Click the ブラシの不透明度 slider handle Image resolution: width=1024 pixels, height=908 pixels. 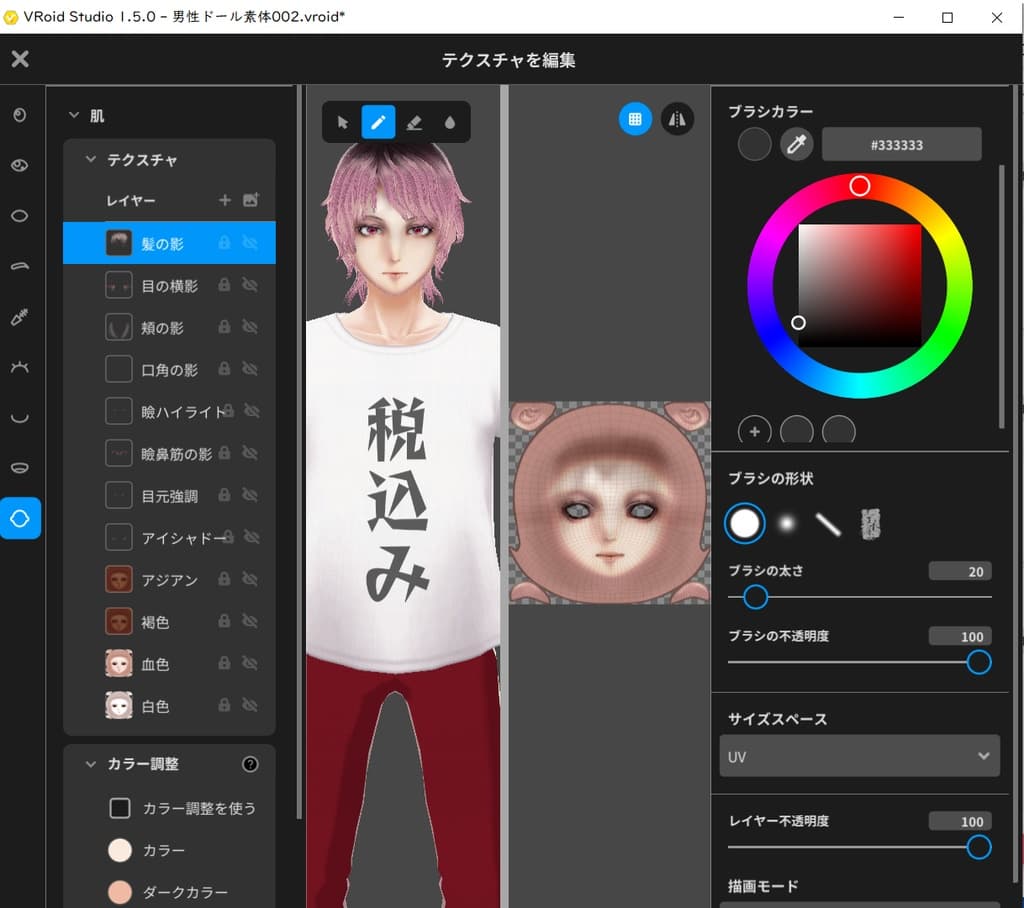[977, 662]
